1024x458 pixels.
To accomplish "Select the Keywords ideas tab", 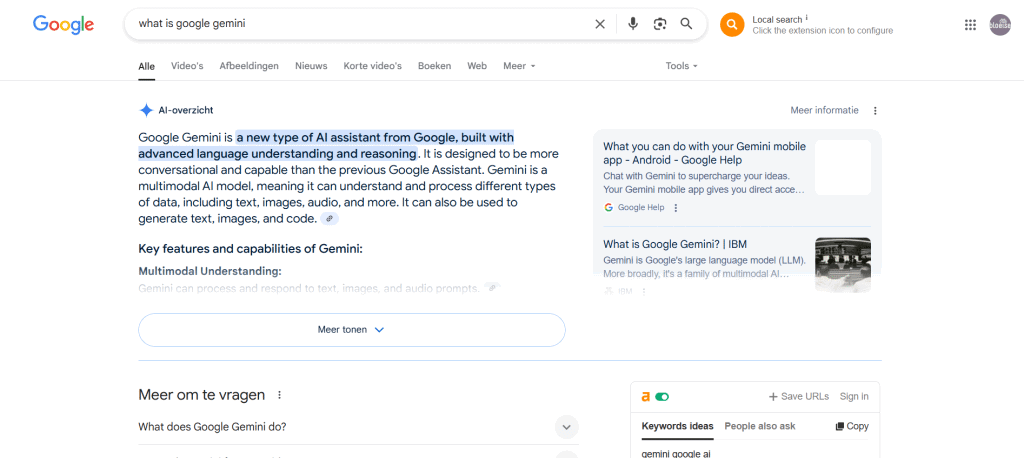I will tap(677, 427).
